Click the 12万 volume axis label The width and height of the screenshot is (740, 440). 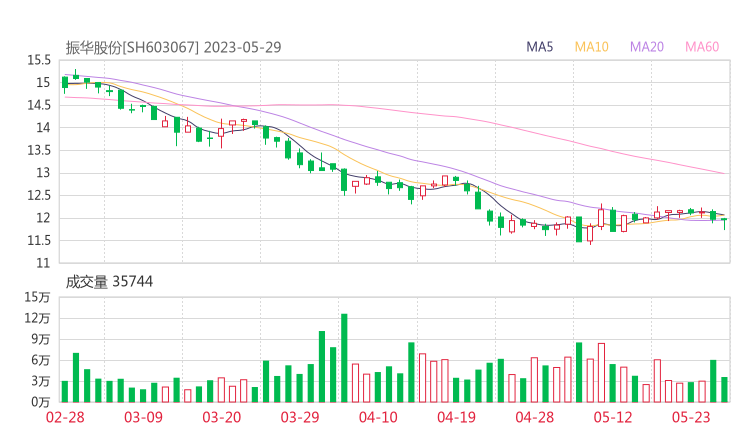[37, 318]
